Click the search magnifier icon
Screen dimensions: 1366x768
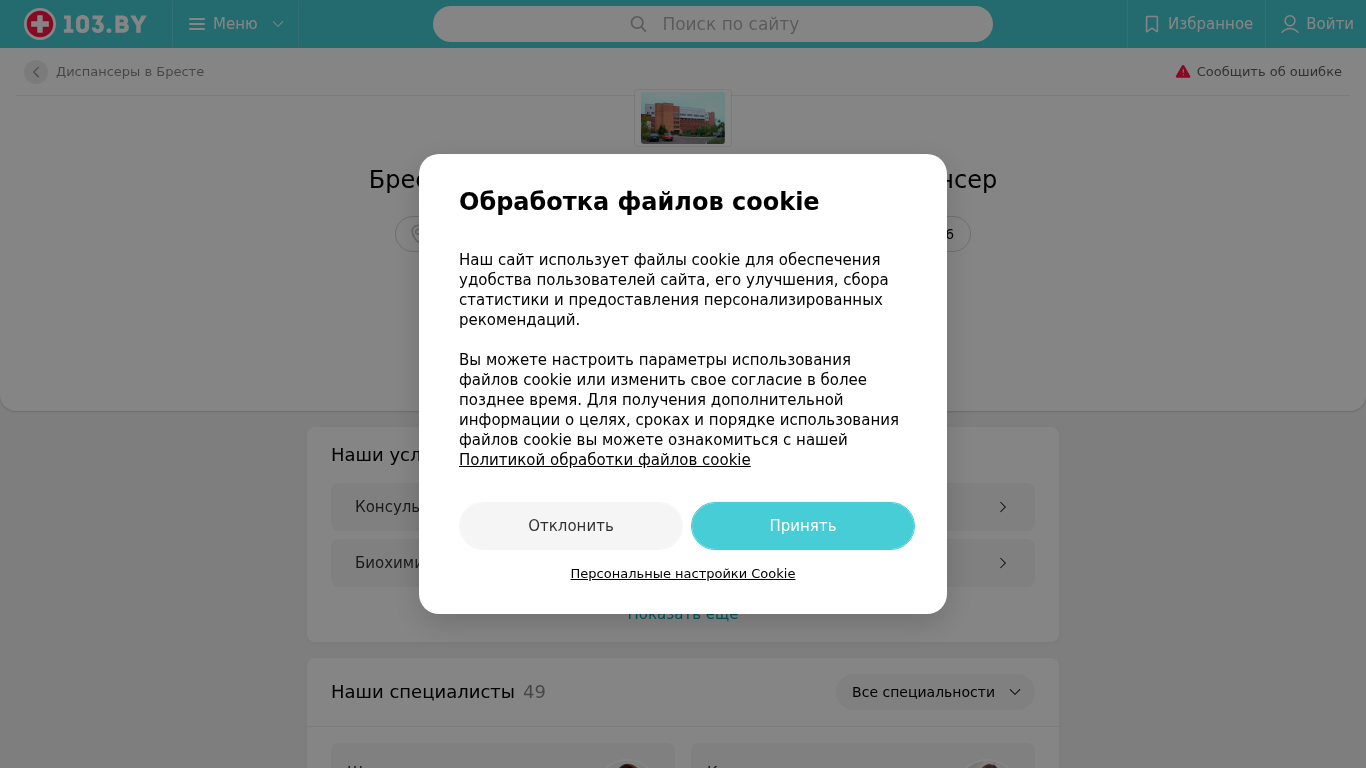coord(638,24)
